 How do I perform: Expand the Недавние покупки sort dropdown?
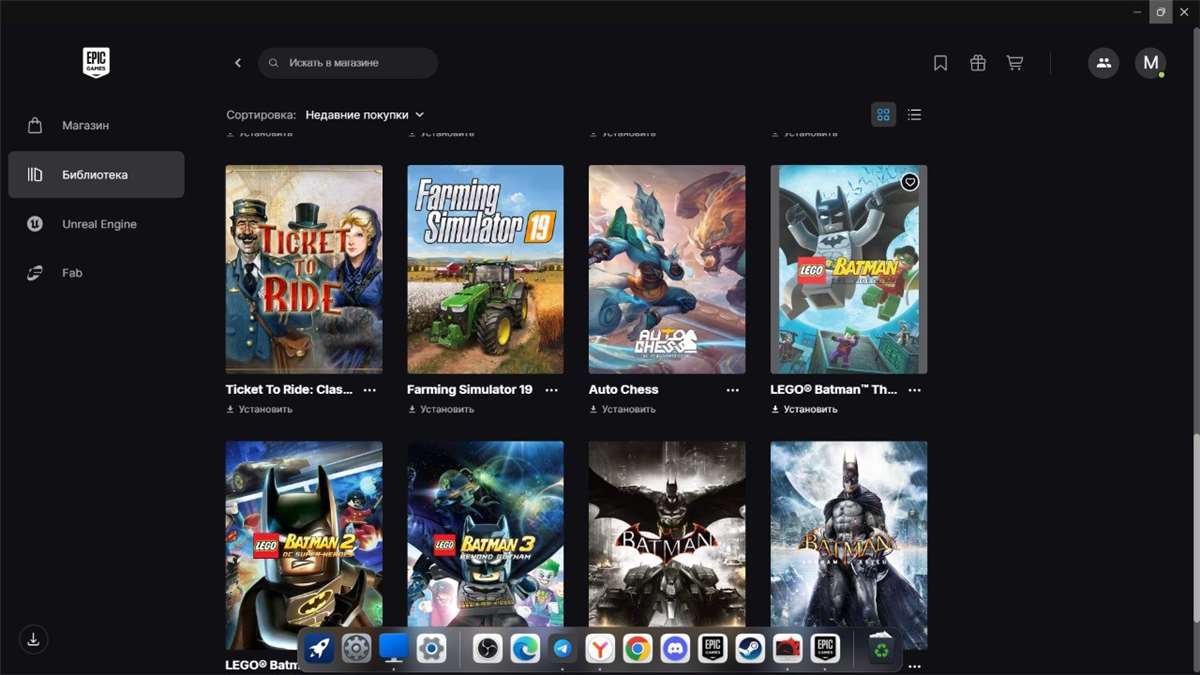point(365,115)
